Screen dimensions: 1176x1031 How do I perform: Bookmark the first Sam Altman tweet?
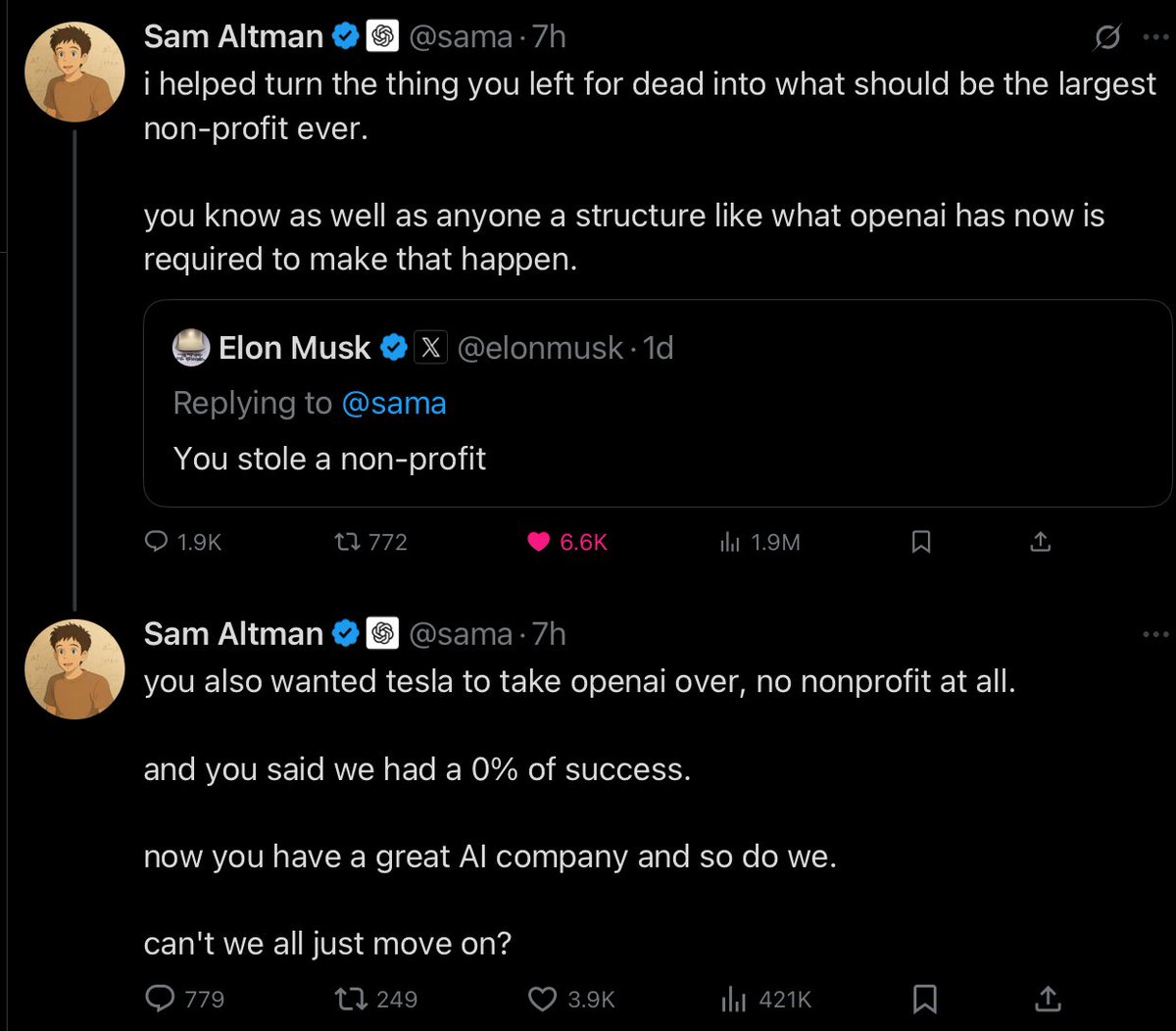point(921,542)
